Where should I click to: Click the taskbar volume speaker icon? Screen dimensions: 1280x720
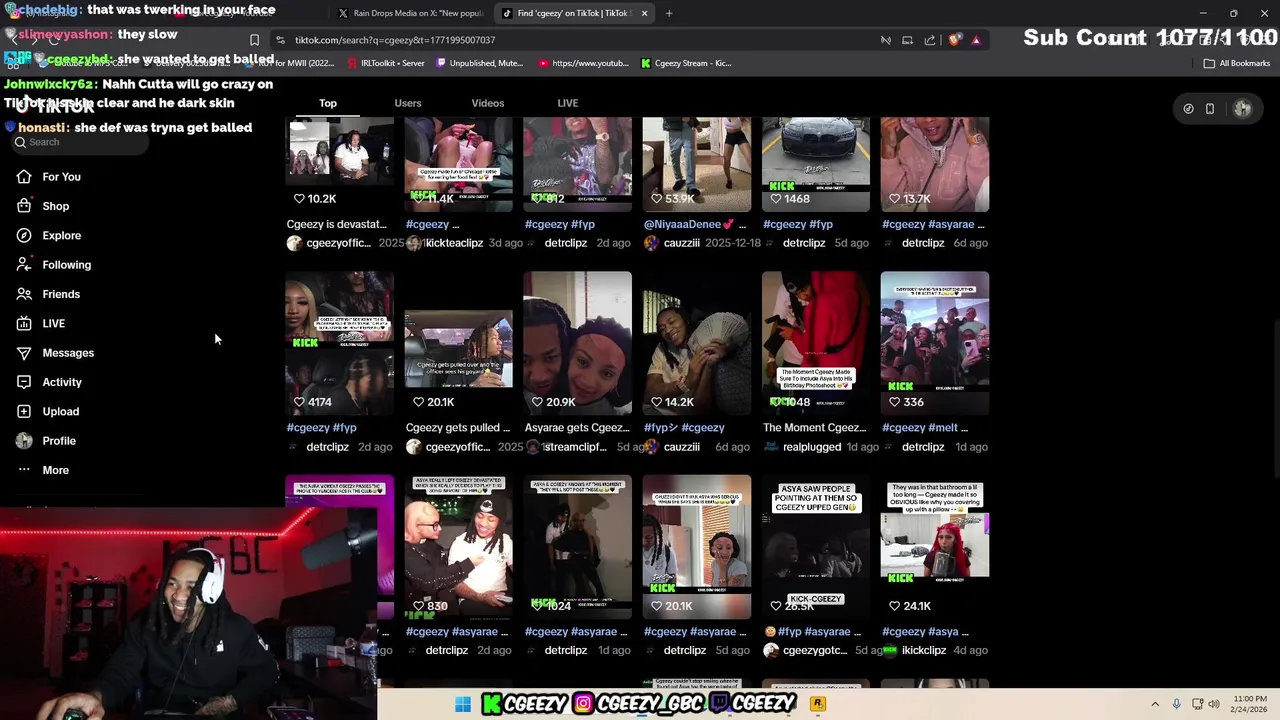(x=1215, y=704)
